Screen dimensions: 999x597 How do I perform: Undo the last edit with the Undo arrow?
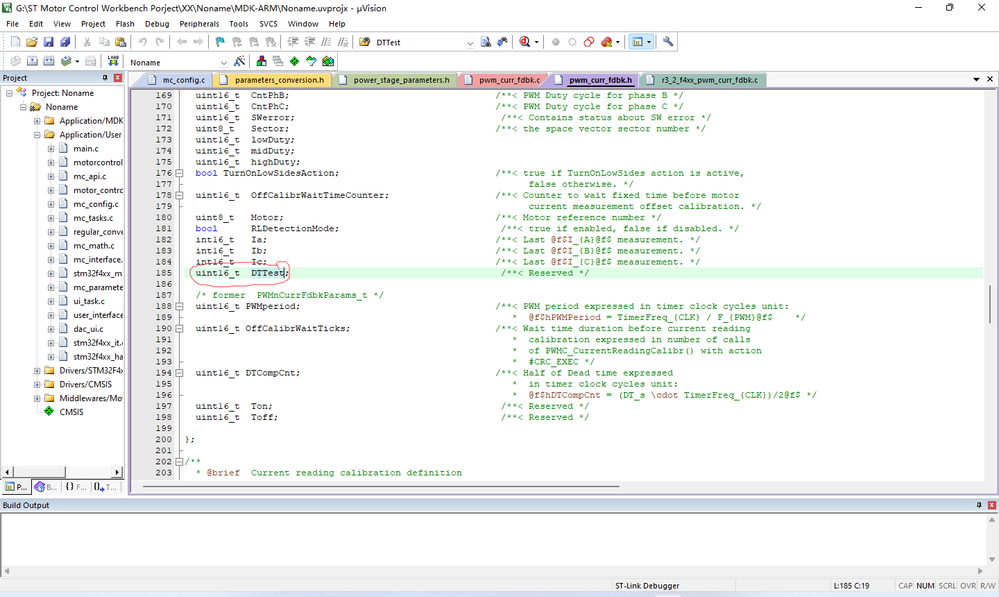[143, 42]
